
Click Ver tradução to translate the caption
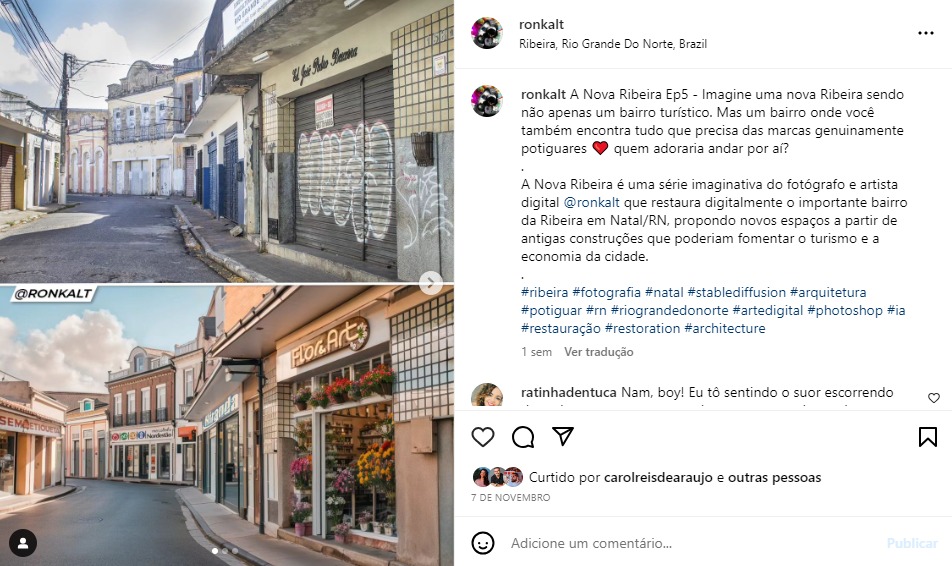click(x=599, y=352)
